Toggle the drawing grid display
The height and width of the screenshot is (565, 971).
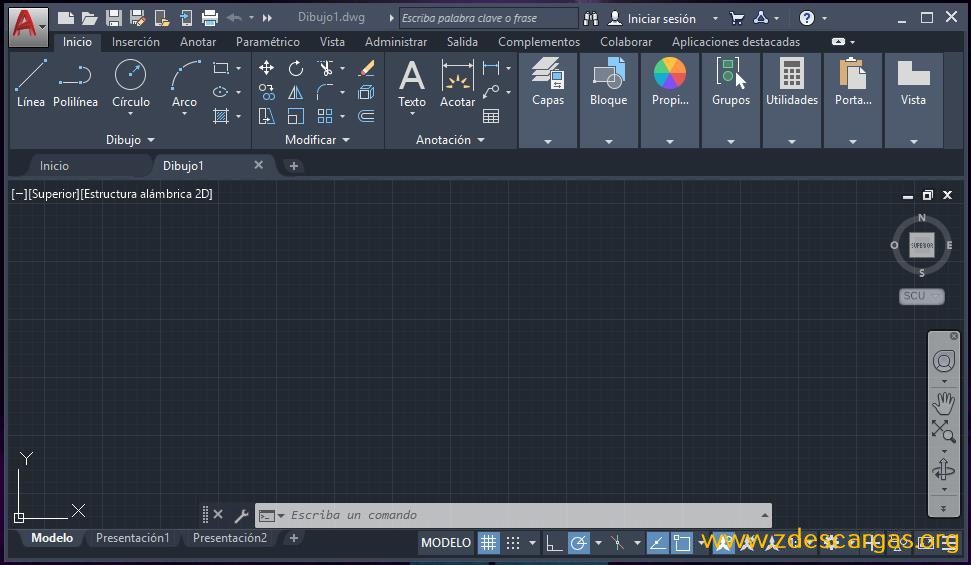tap(489, 543)
